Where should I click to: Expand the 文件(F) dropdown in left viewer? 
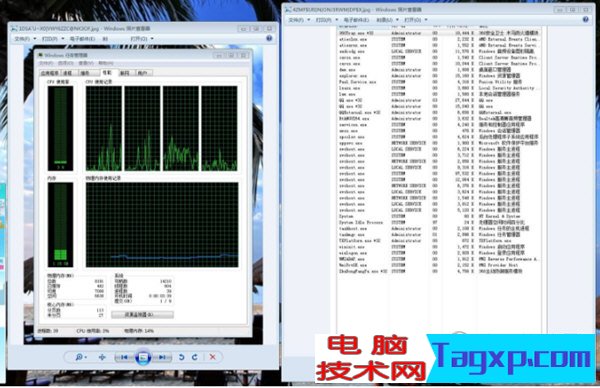point(25,39)
